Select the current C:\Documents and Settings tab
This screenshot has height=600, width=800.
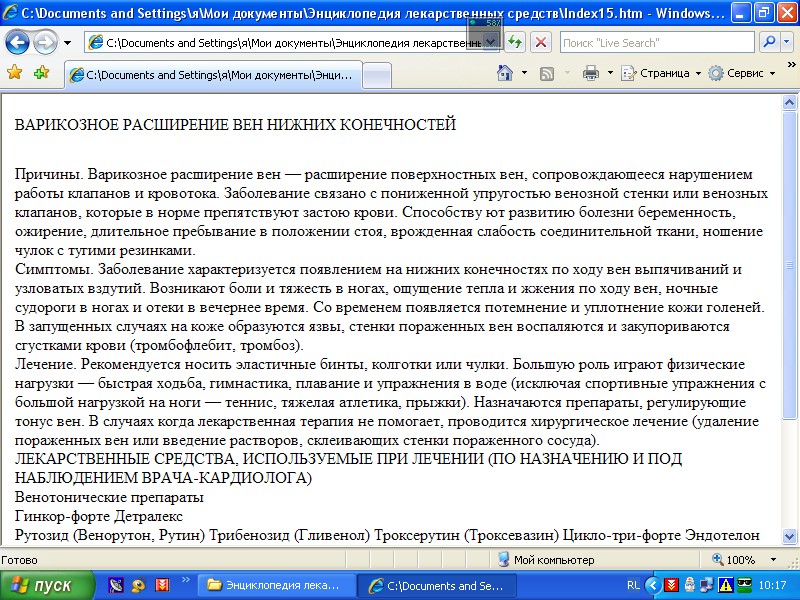213,75
